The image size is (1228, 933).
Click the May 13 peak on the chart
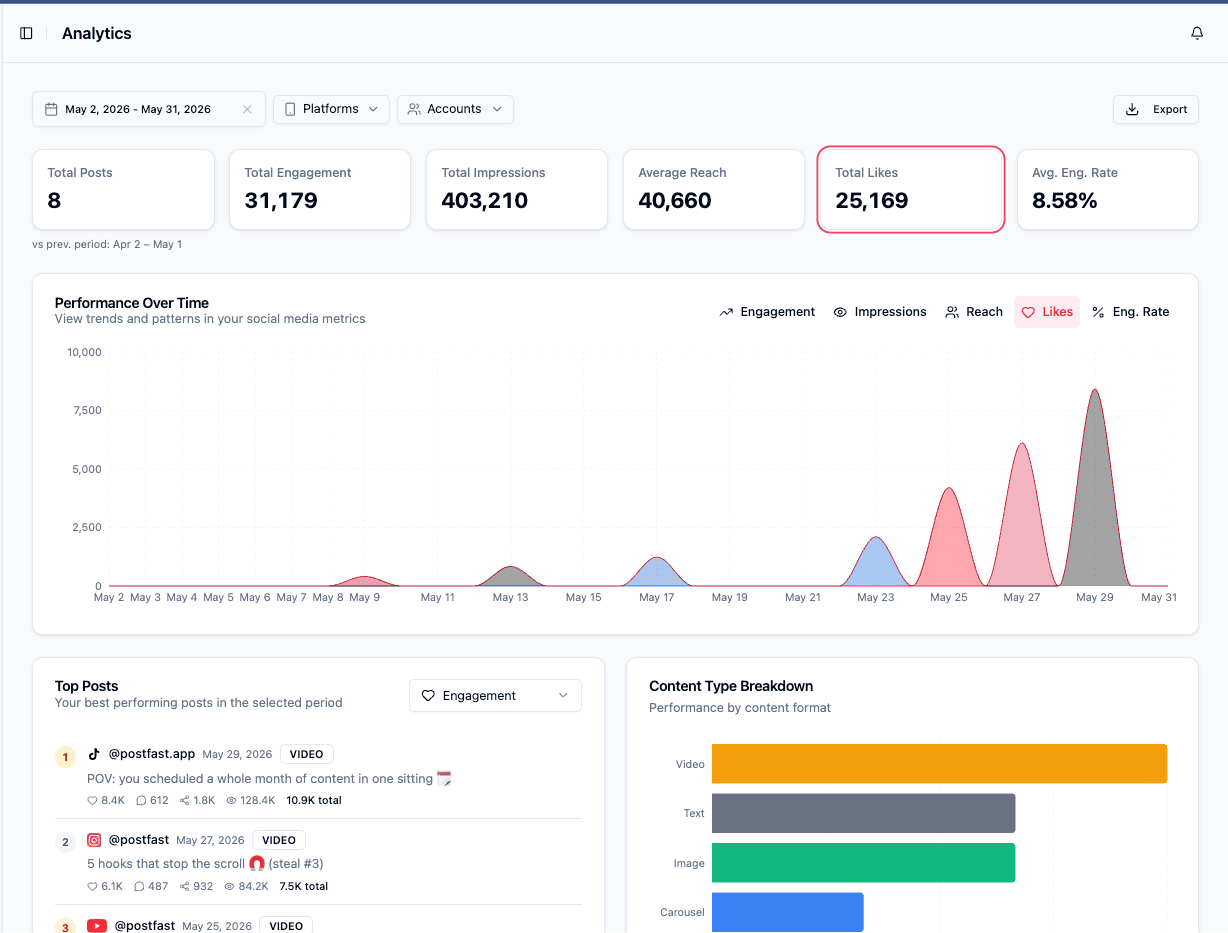pyautogui.click(x=510, y=567)
